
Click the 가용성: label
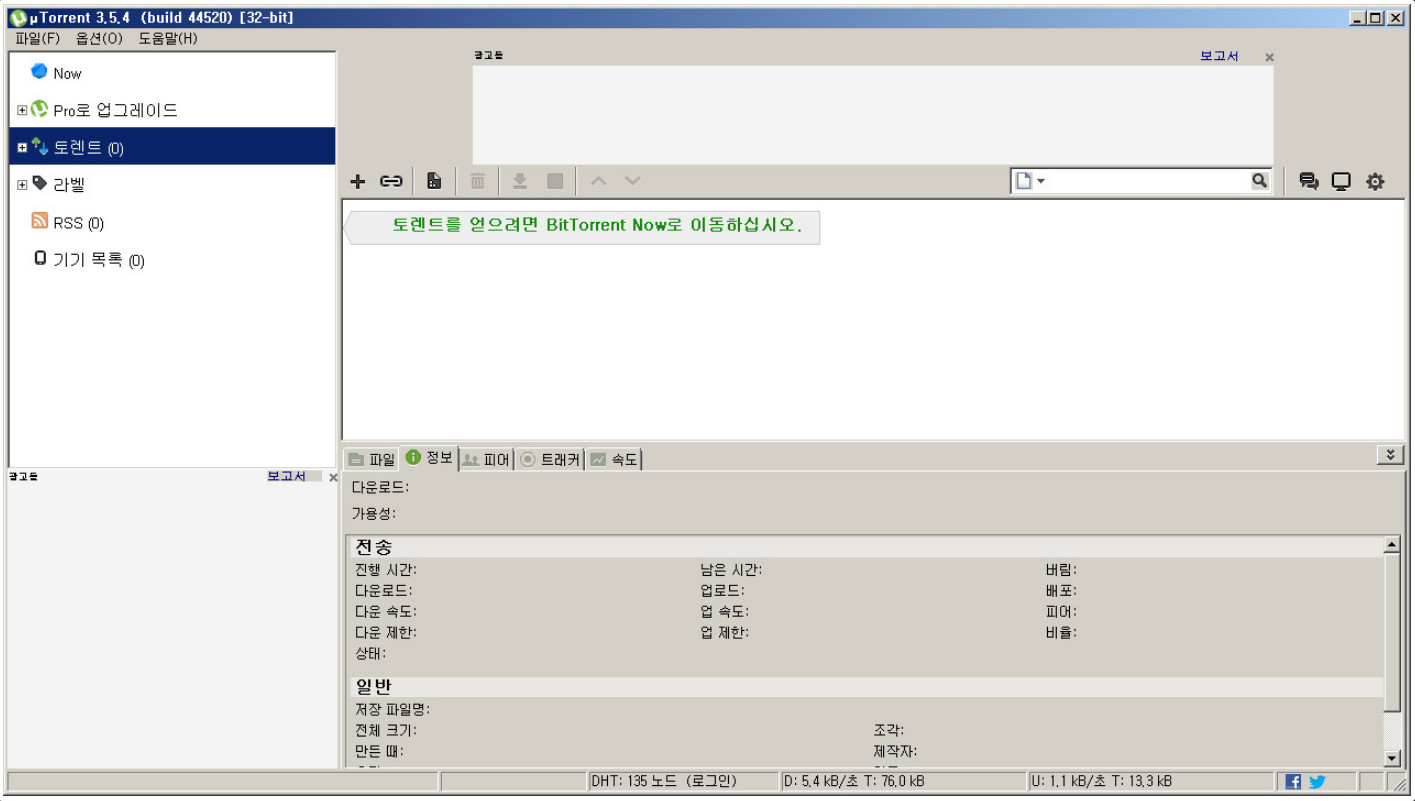coord(374,513)
